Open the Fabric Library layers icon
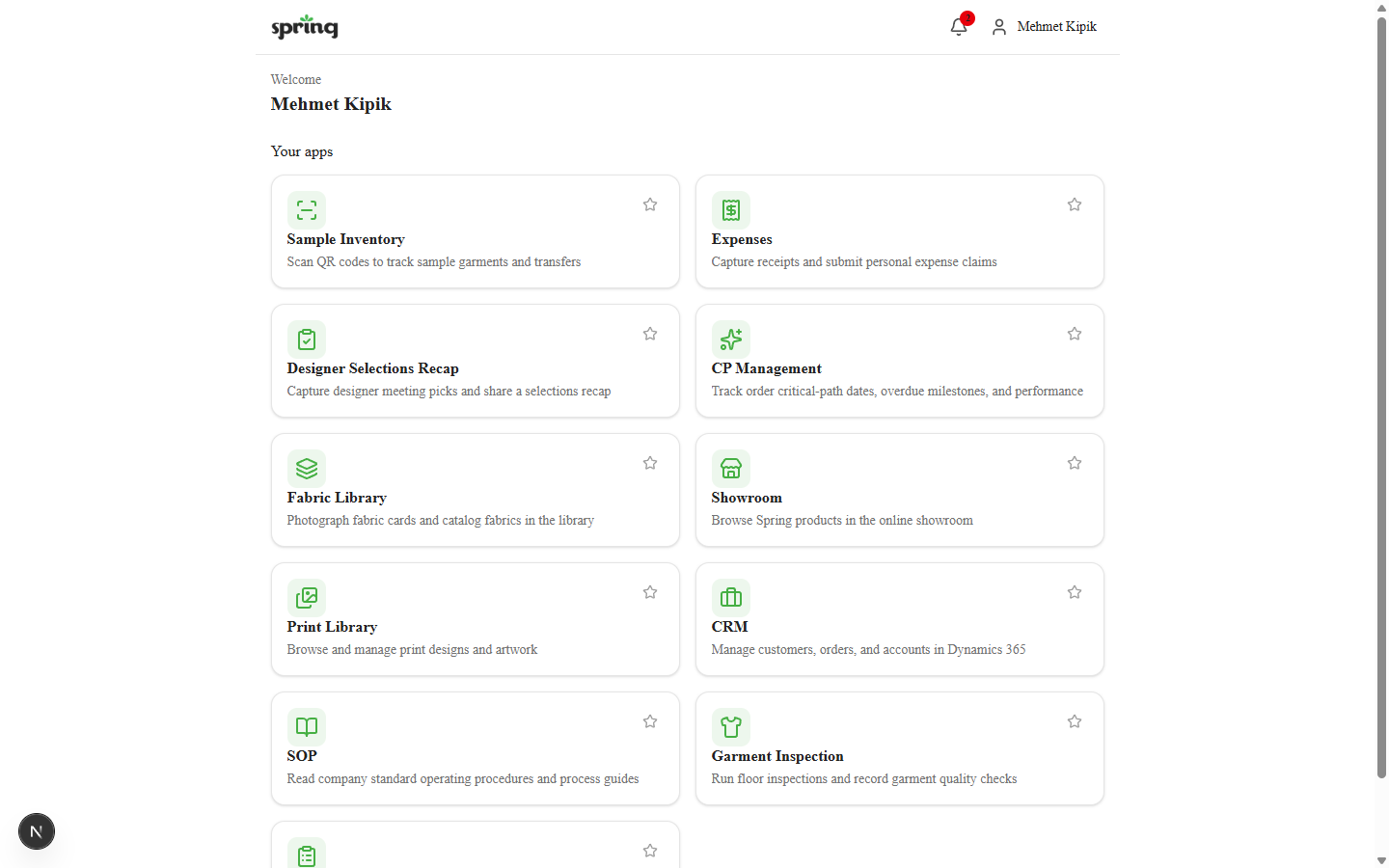 [307, 469]
